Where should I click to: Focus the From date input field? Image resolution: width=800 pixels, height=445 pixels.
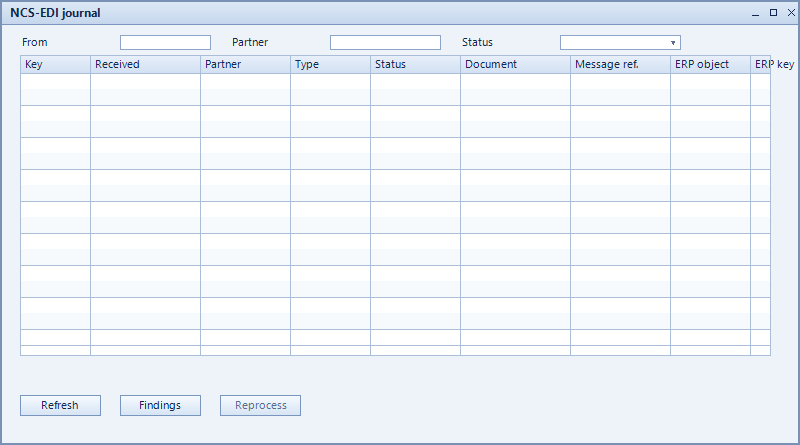coord(165,42)
